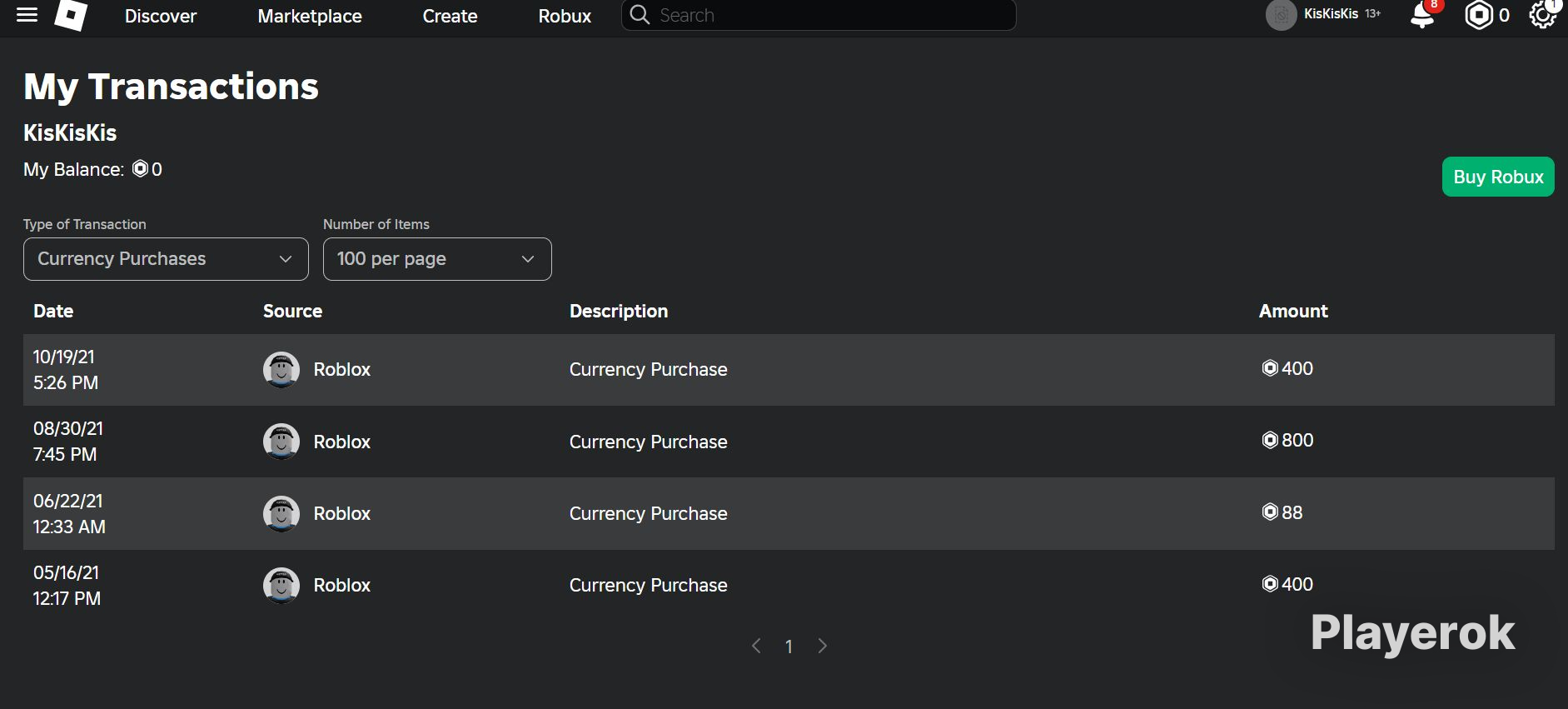This screenshot has height=709, width=1568.
Task: Open Roblox source link for 10/19/21
Action: pos(341,369)
